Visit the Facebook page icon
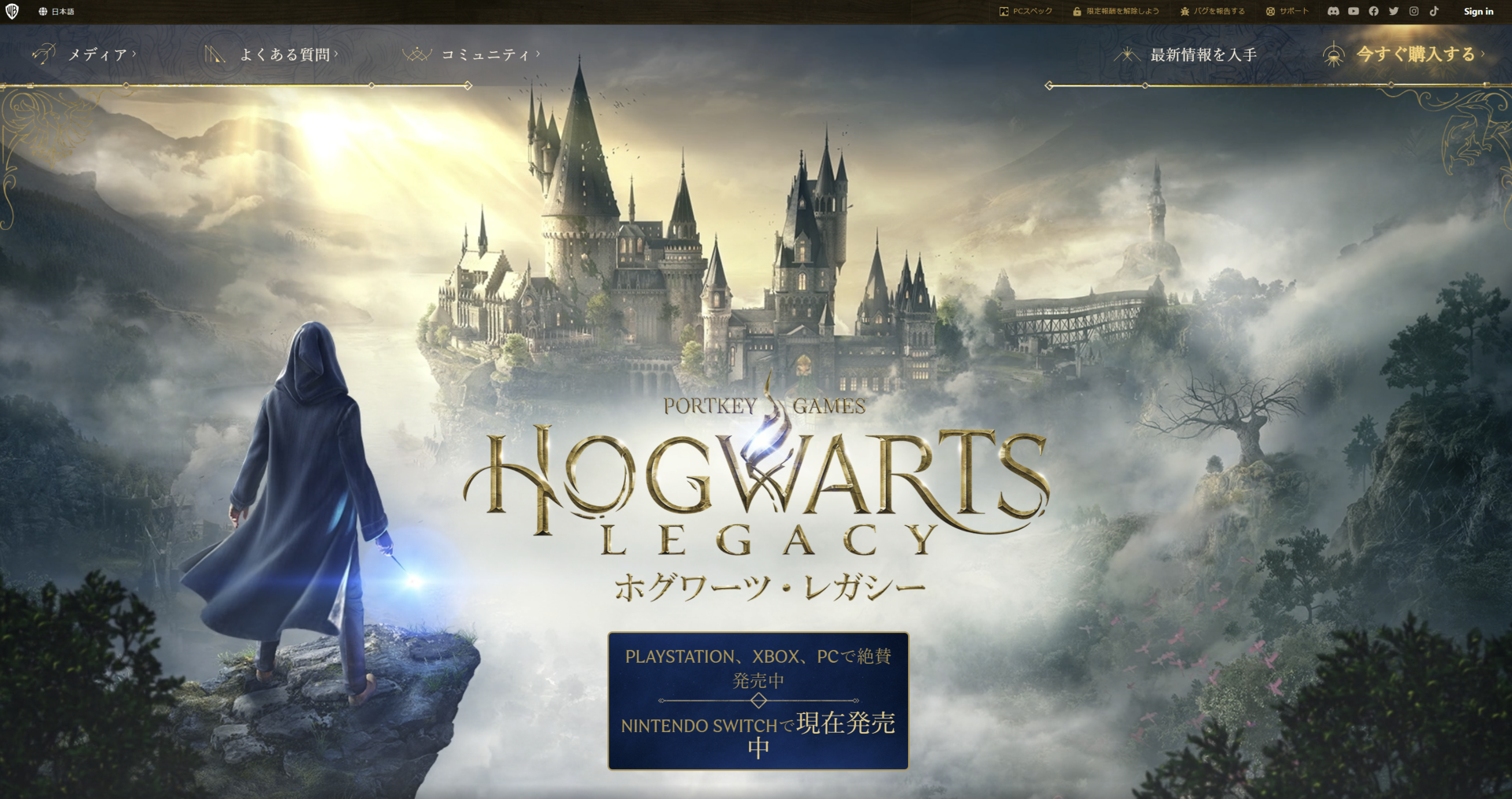This screenshot has width=1512, height=799. click(x=1373, y=12)
